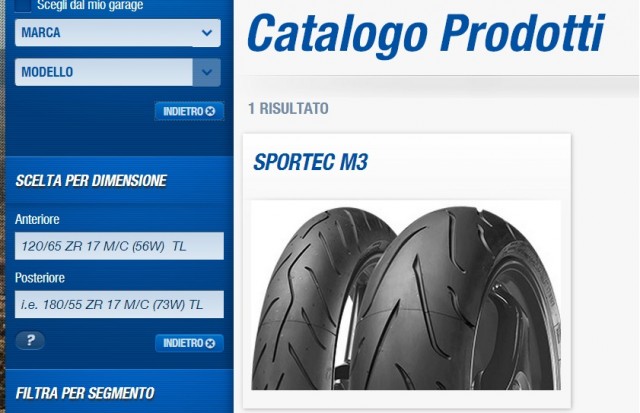Focus the Anteriore tire size field
Image resolution: width=640 pixels, height=413 pixels.
119,246
